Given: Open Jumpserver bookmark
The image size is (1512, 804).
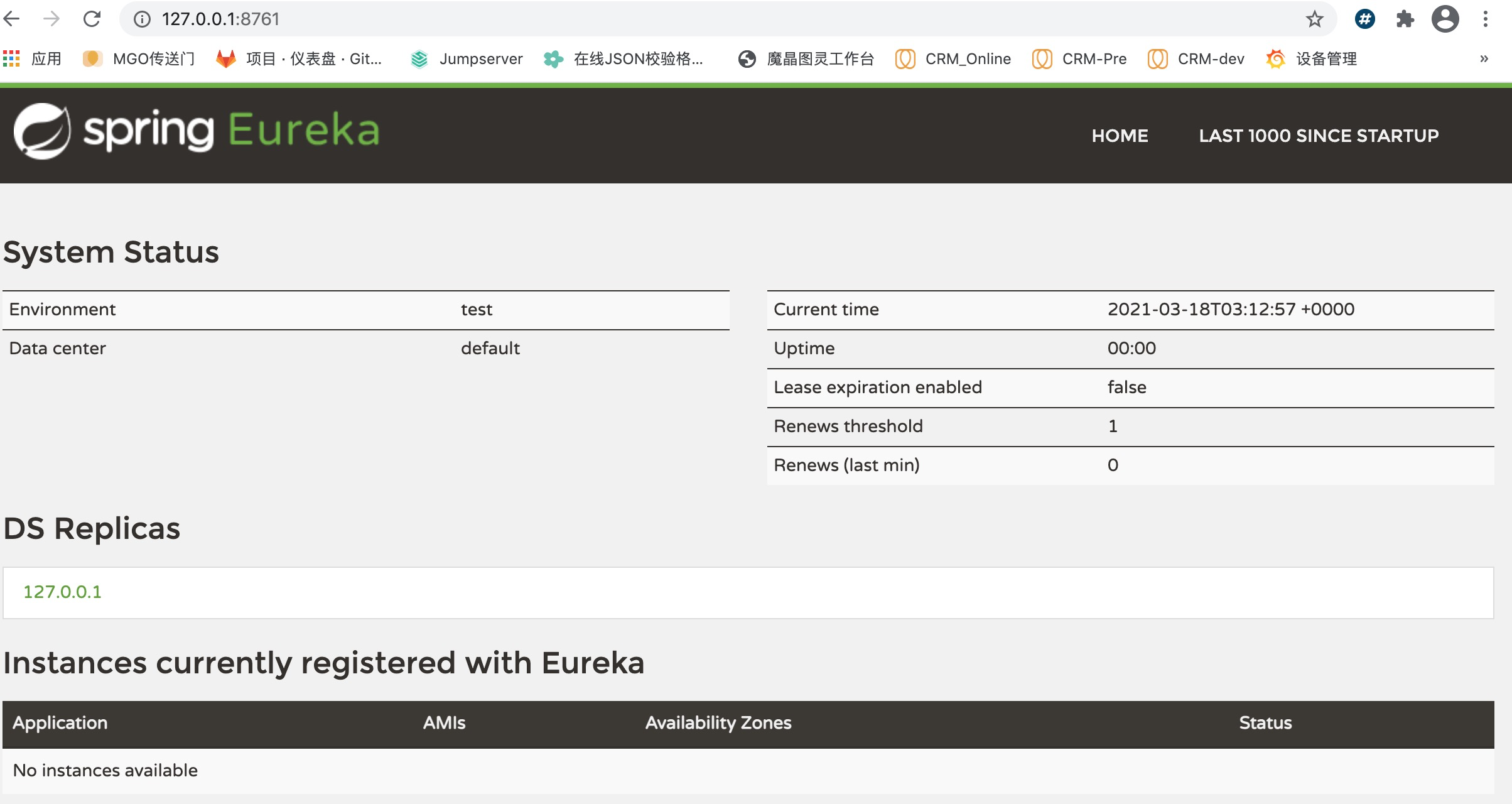Looking at the screenshot, I should point(467,59).
